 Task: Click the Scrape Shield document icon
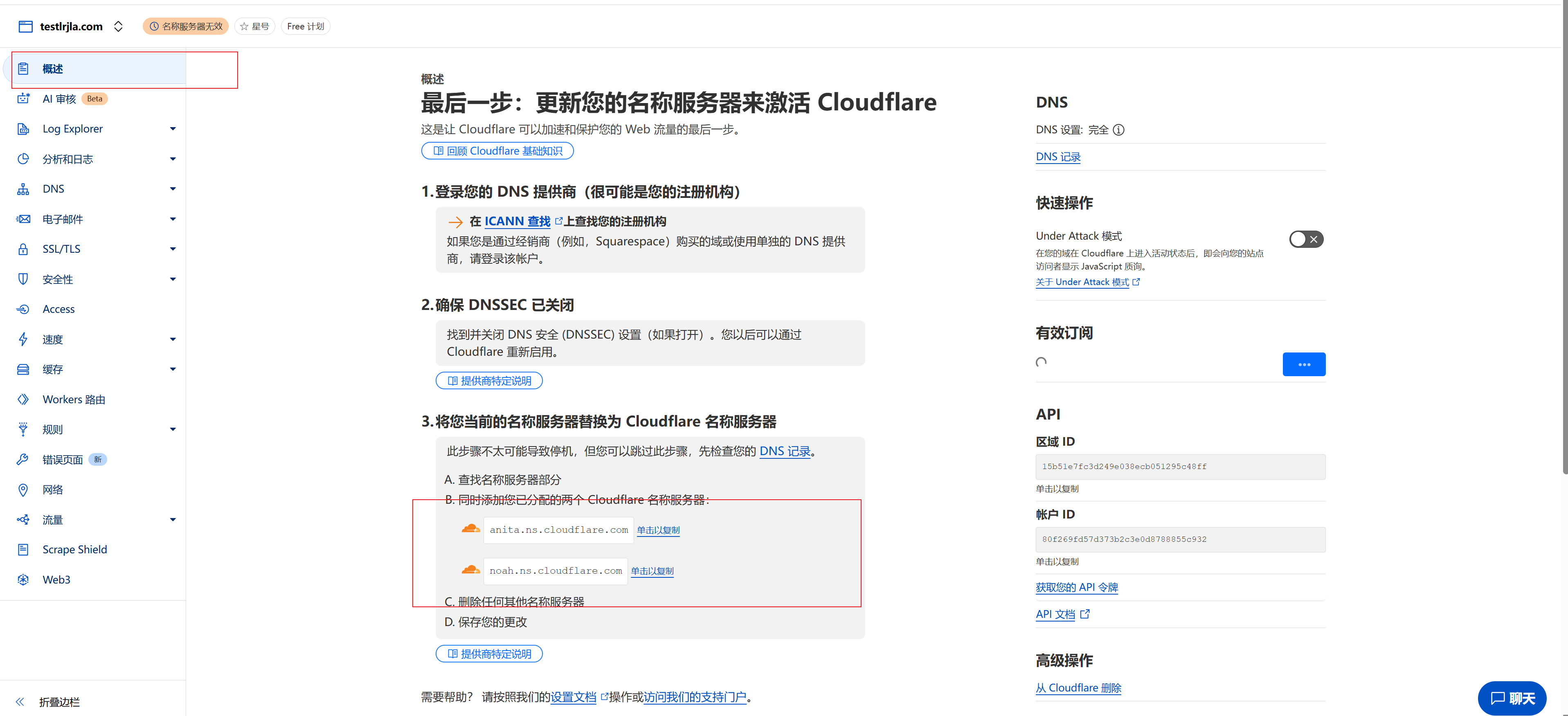23,550
